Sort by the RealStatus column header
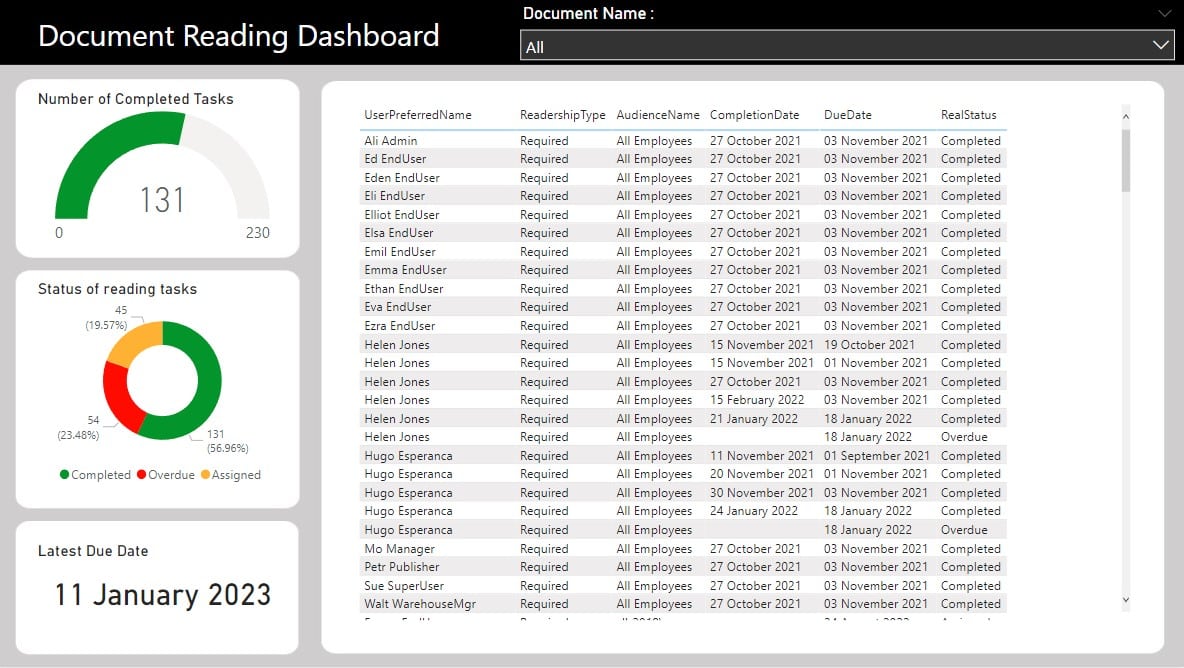 (x=967, y=114)
